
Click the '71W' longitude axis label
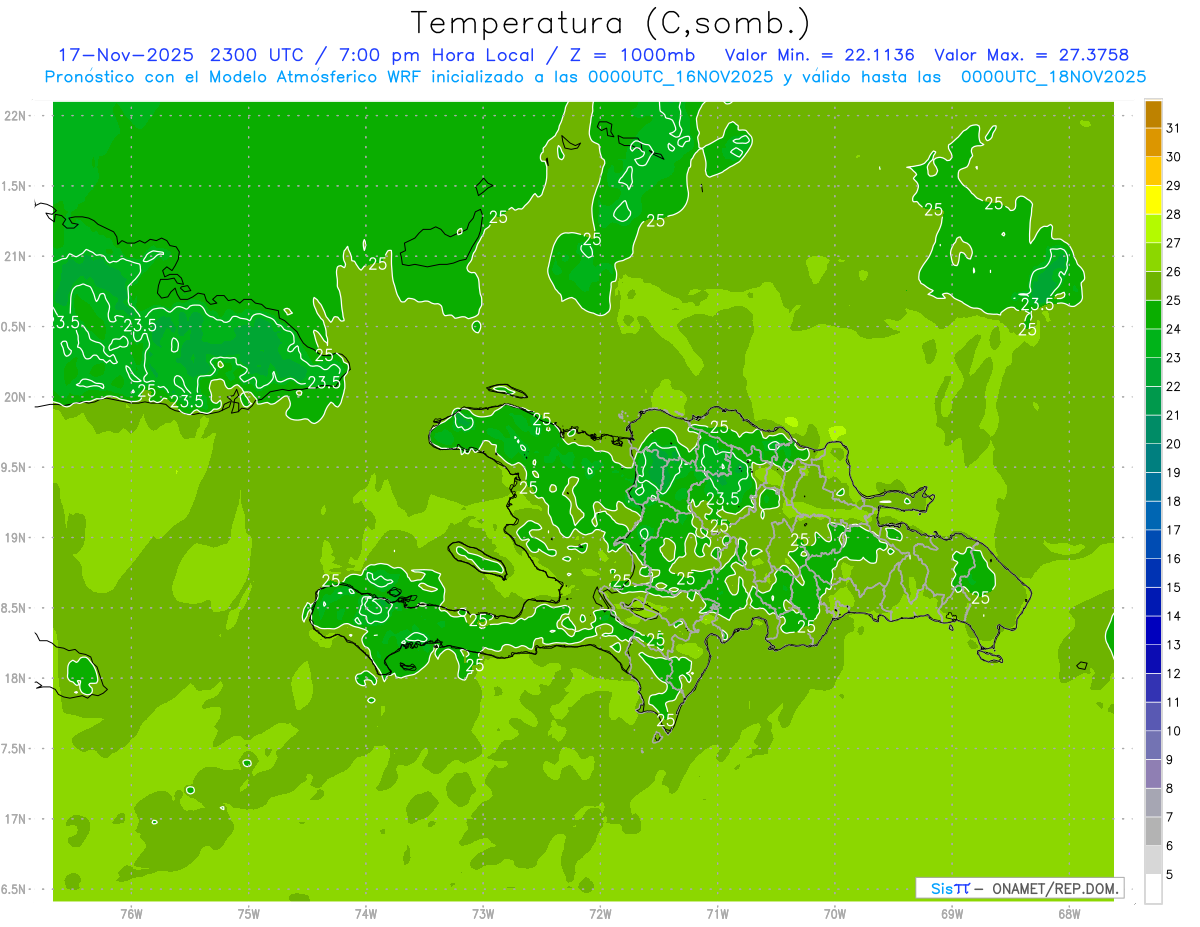pyautogui.click(x=717, y=913)
